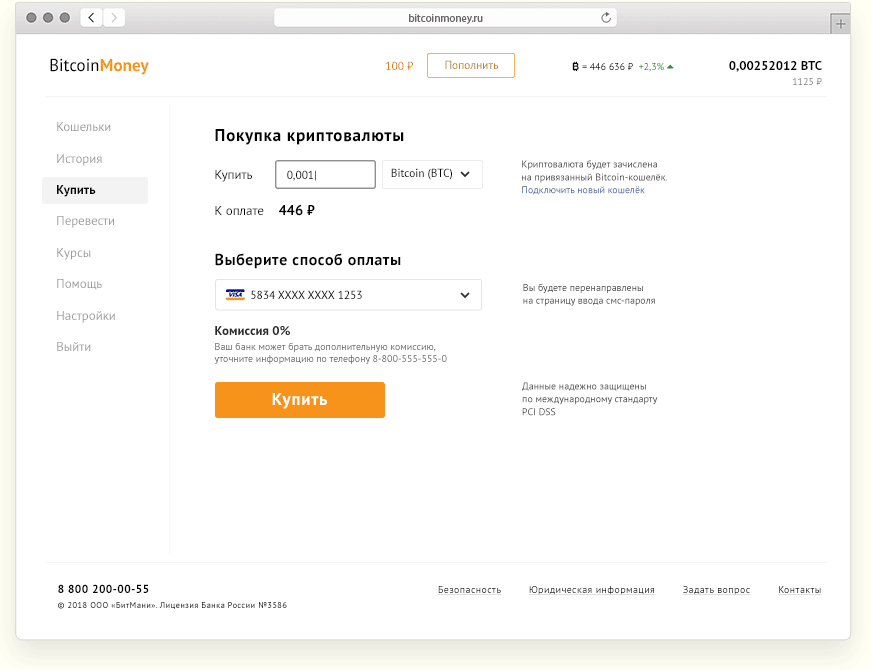This screenshot has height=670, width=872.
Task: Click the browser address bar
Action: [x=445, y=18]
